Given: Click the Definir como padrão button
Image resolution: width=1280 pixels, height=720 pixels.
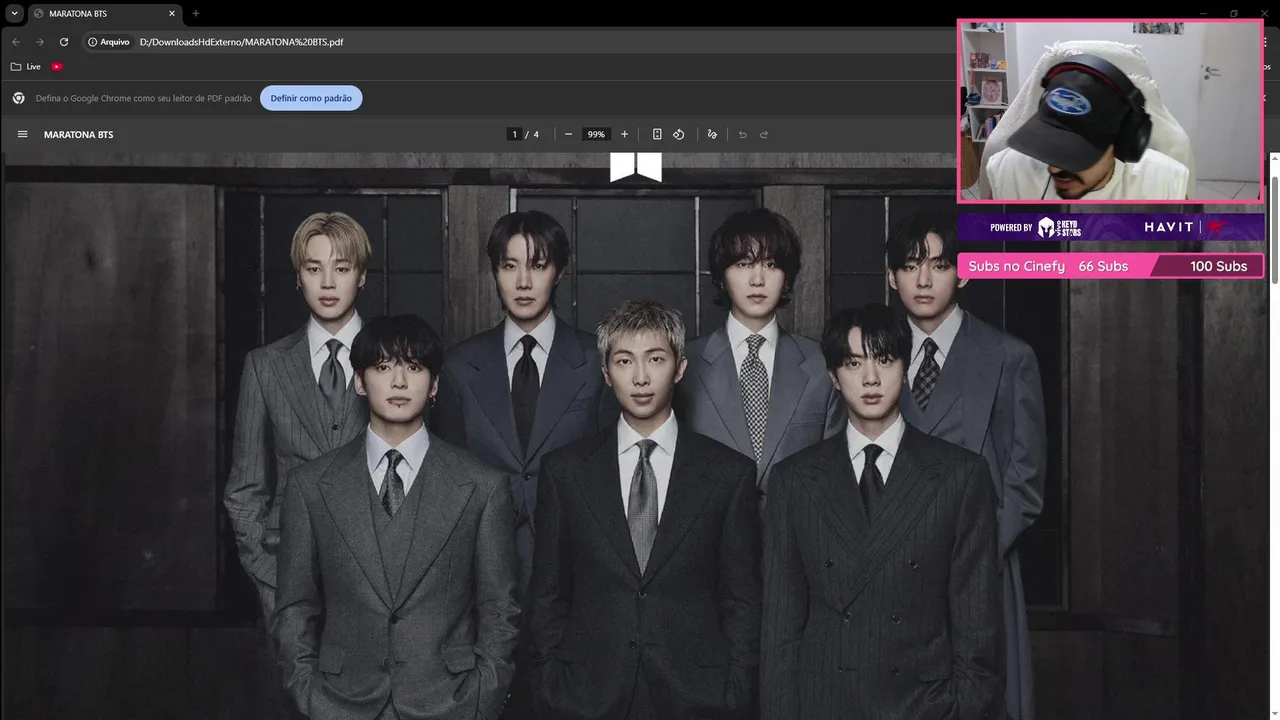Looking at the screenshot, I should (311, 98).
